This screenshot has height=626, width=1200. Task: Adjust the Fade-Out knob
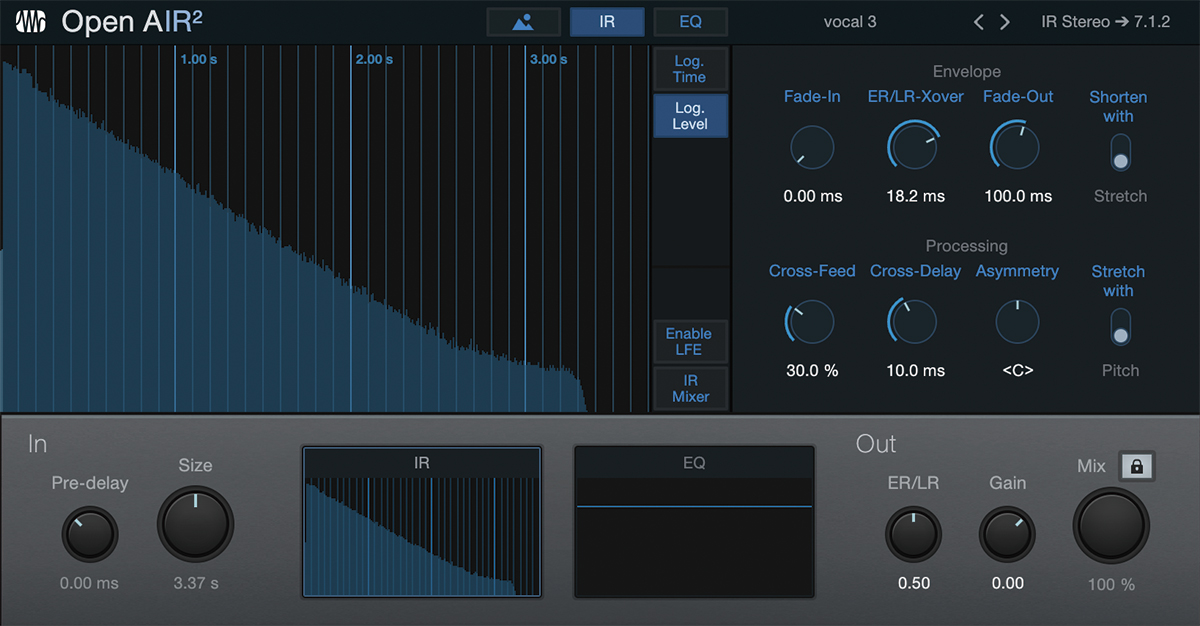pos(1018,148)
